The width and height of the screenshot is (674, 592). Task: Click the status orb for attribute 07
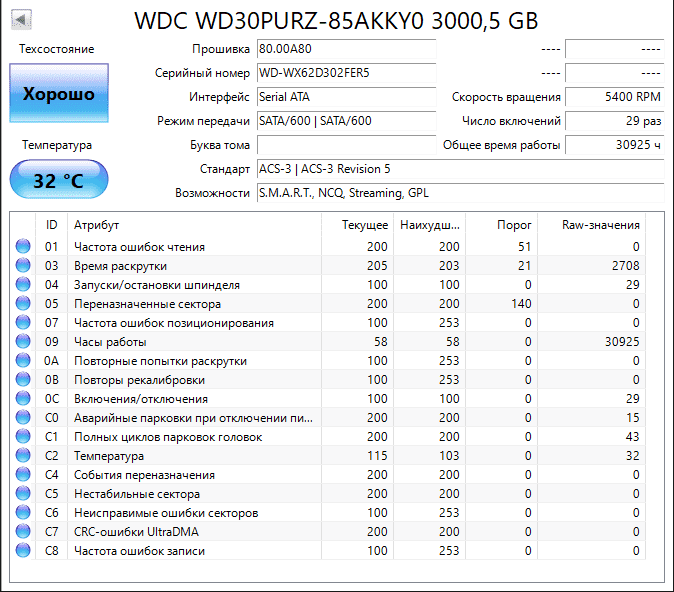(x=23, y=322)
